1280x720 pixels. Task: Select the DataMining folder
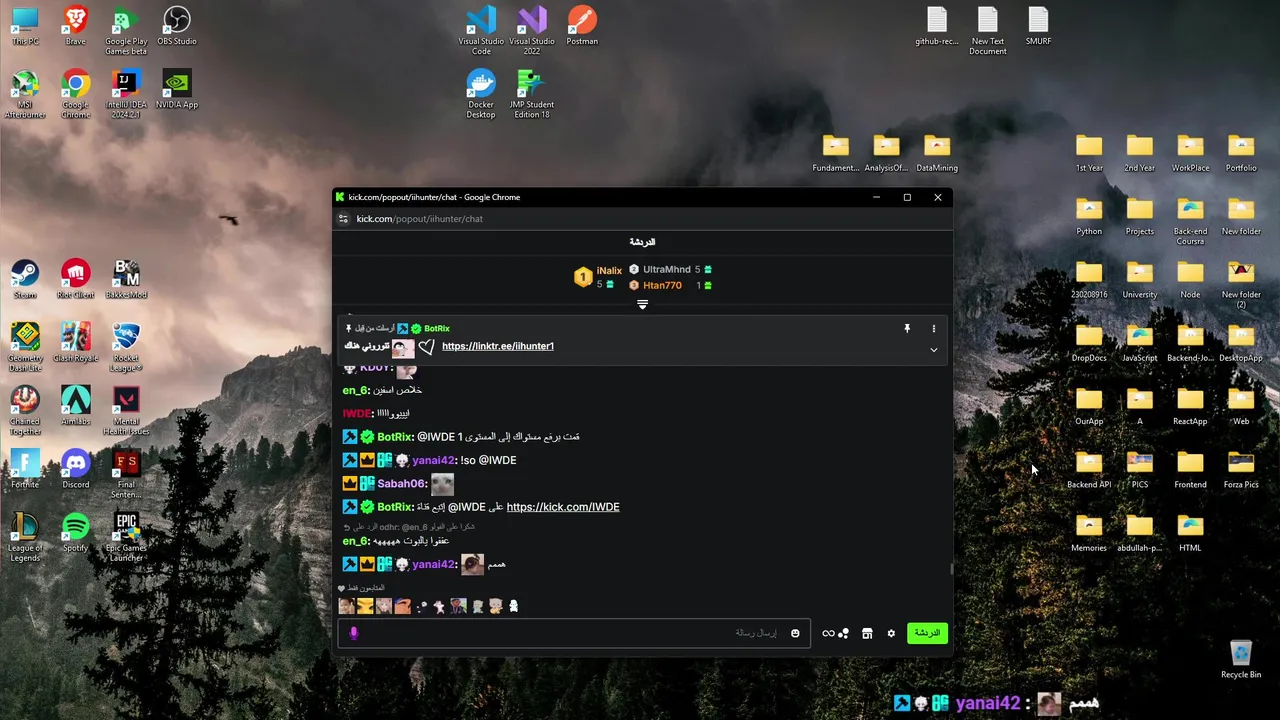937,153
